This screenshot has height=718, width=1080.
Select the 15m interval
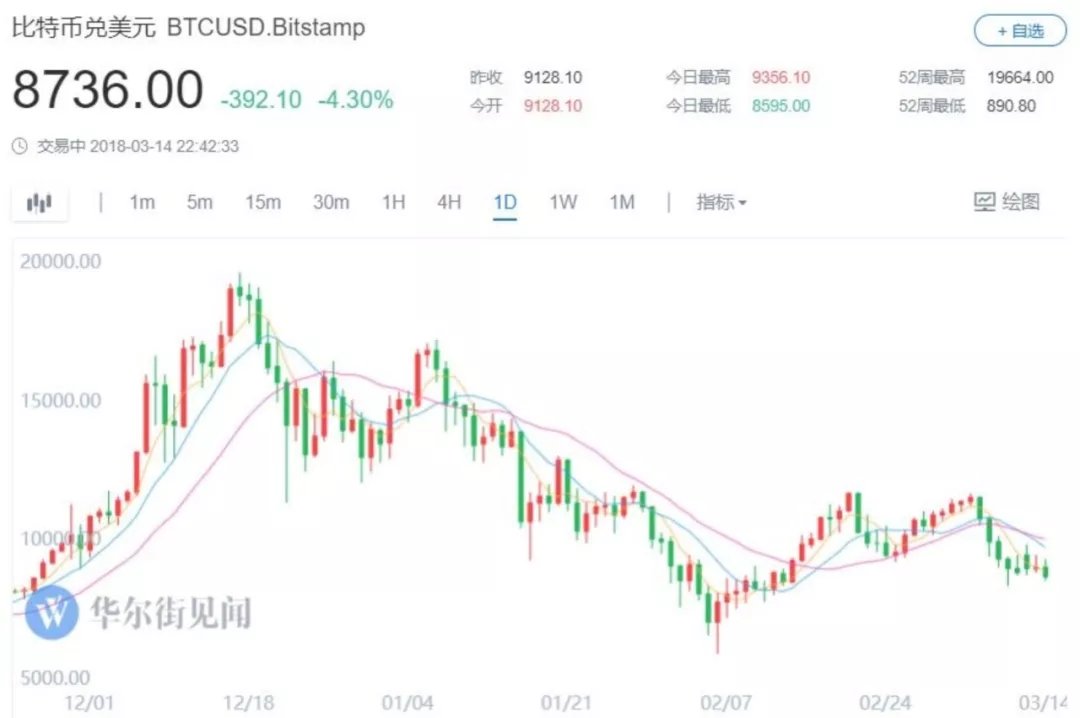click(263, 202)
